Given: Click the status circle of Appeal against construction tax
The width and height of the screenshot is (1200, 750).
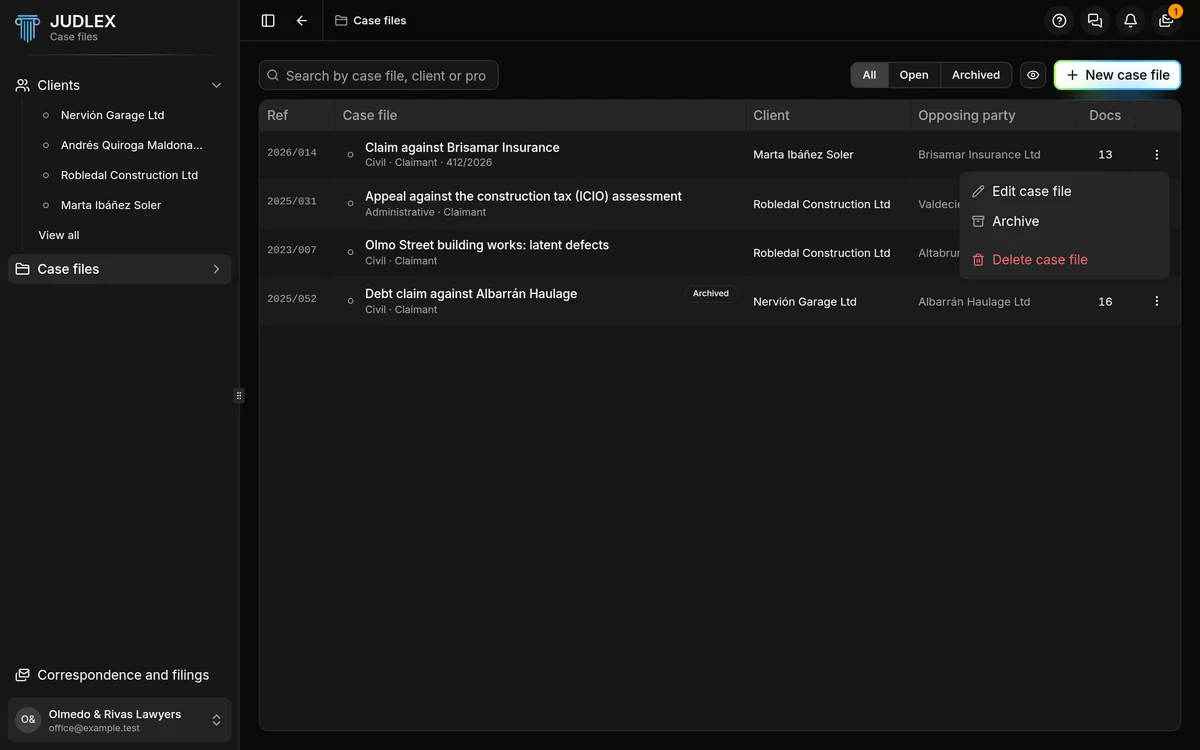Looking at the screenshot, I should tap(350, 204).
